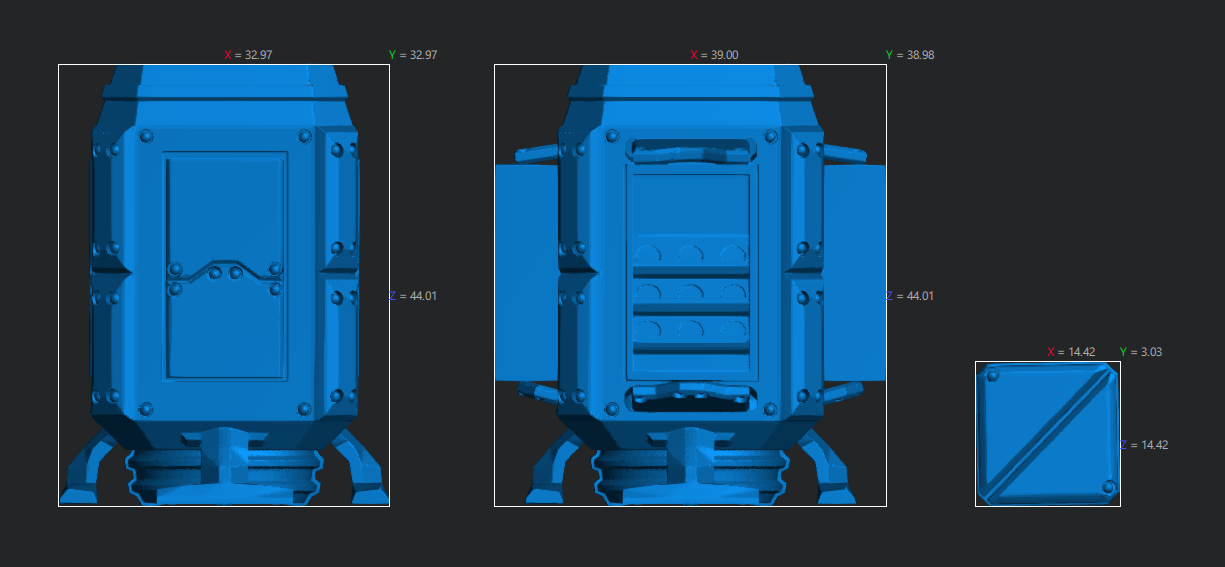This screenshot has width=1225, height=567.
Task: Click the Z = 44.01 label beside open-shelf model
Action: tap(910, 296)
